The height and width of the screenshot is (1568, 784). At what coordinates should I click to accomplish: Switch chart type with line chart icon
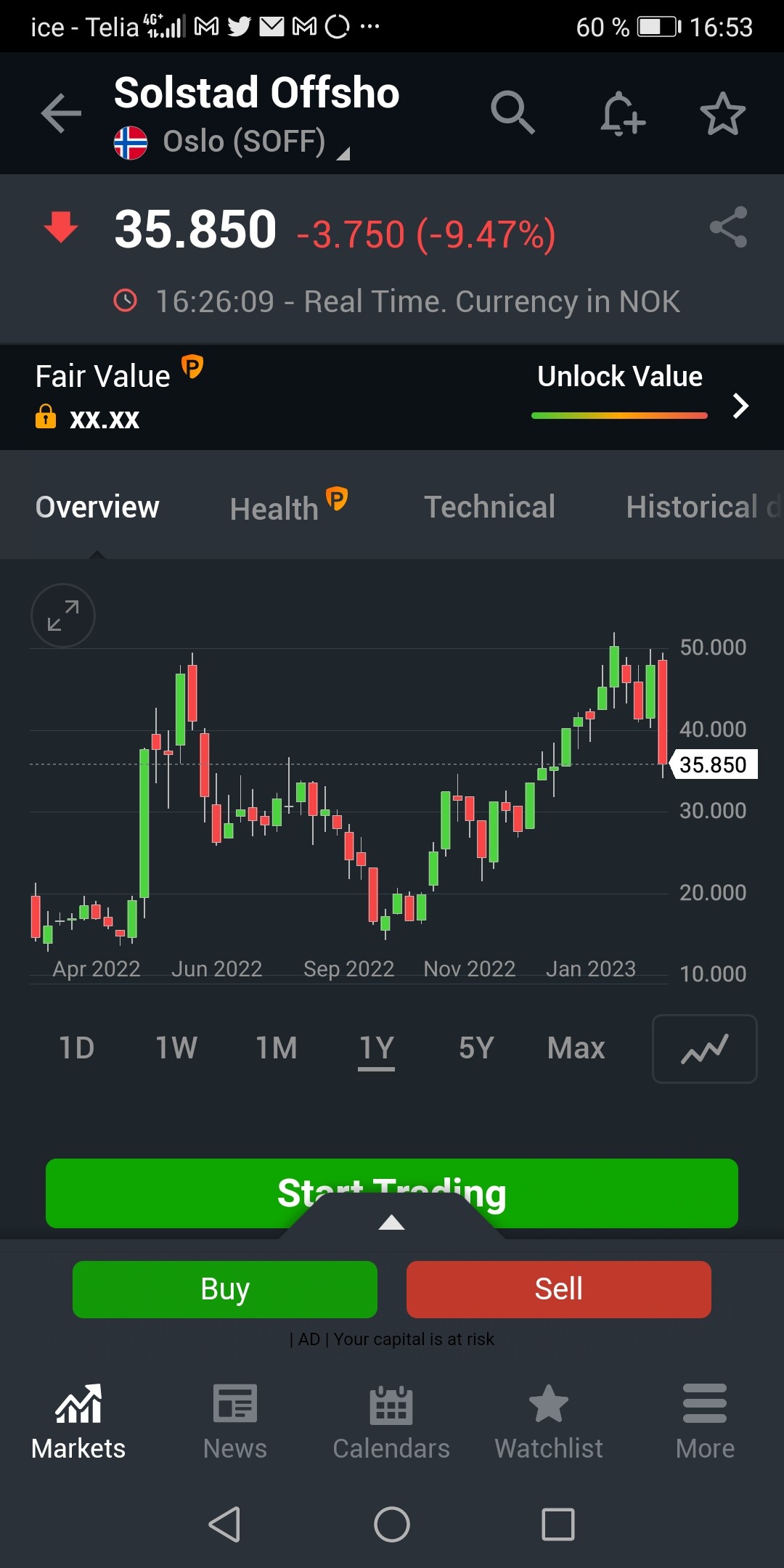click(704, 1049)
